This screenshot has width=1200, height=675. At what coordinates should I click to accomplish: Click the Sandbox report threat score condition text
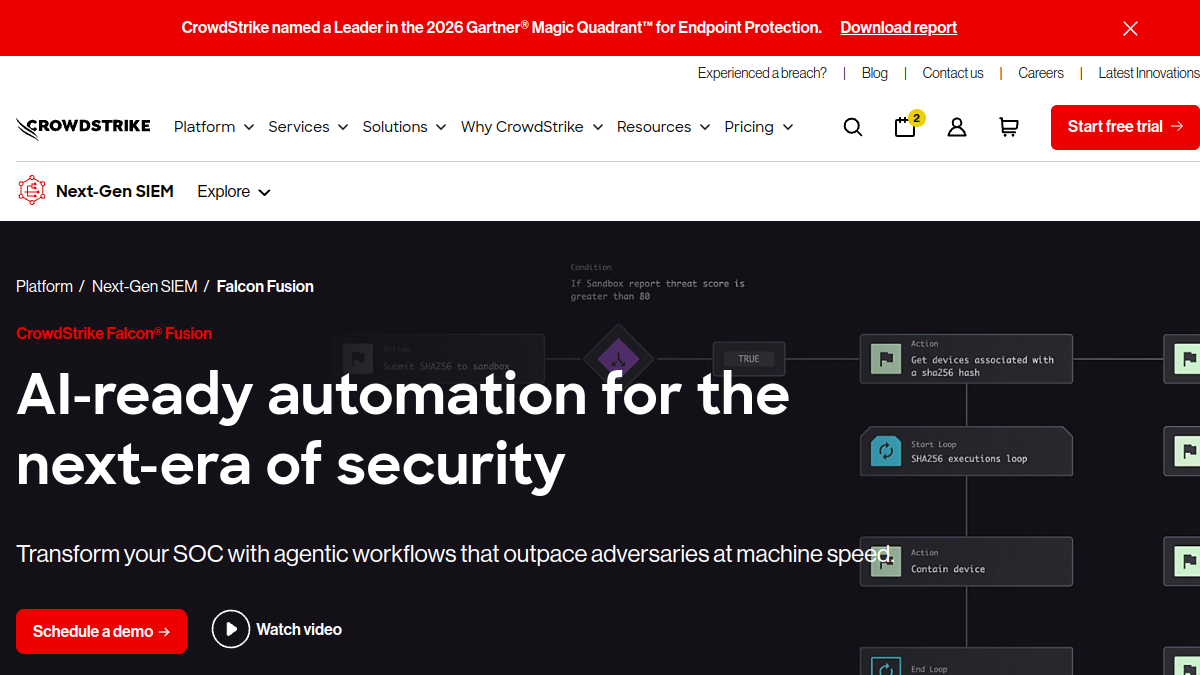658,290
